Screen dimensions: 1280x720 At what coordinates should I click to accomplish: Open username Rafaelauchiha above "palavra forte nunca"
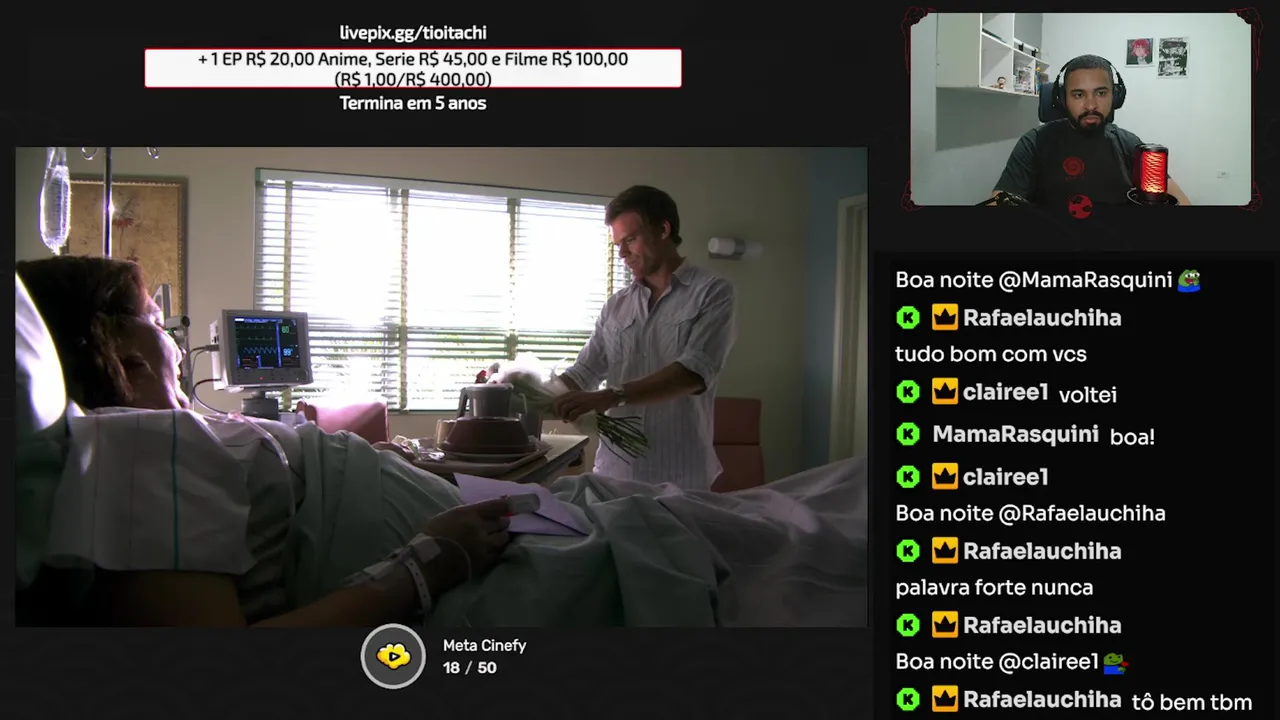pyautogui.click(x=1042, y=551)
